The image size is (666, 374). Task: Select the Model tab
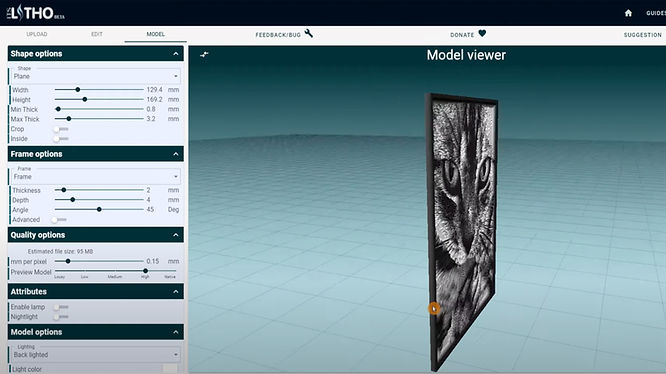click(155, 34)
